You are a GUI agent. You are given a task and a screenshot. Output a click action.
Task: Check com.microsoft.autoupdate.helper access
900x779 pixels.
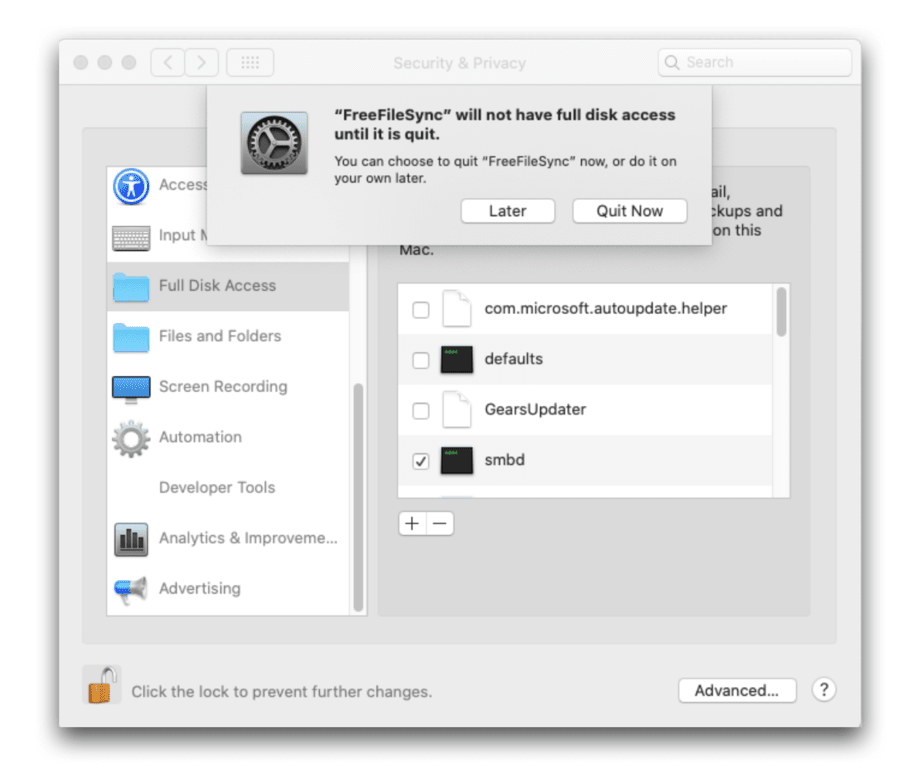421,311
